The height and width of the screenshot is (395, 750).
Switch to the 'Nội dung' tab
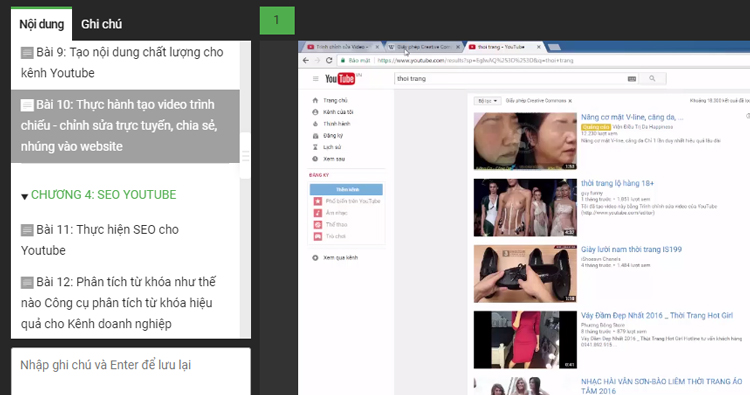point(42,24)
